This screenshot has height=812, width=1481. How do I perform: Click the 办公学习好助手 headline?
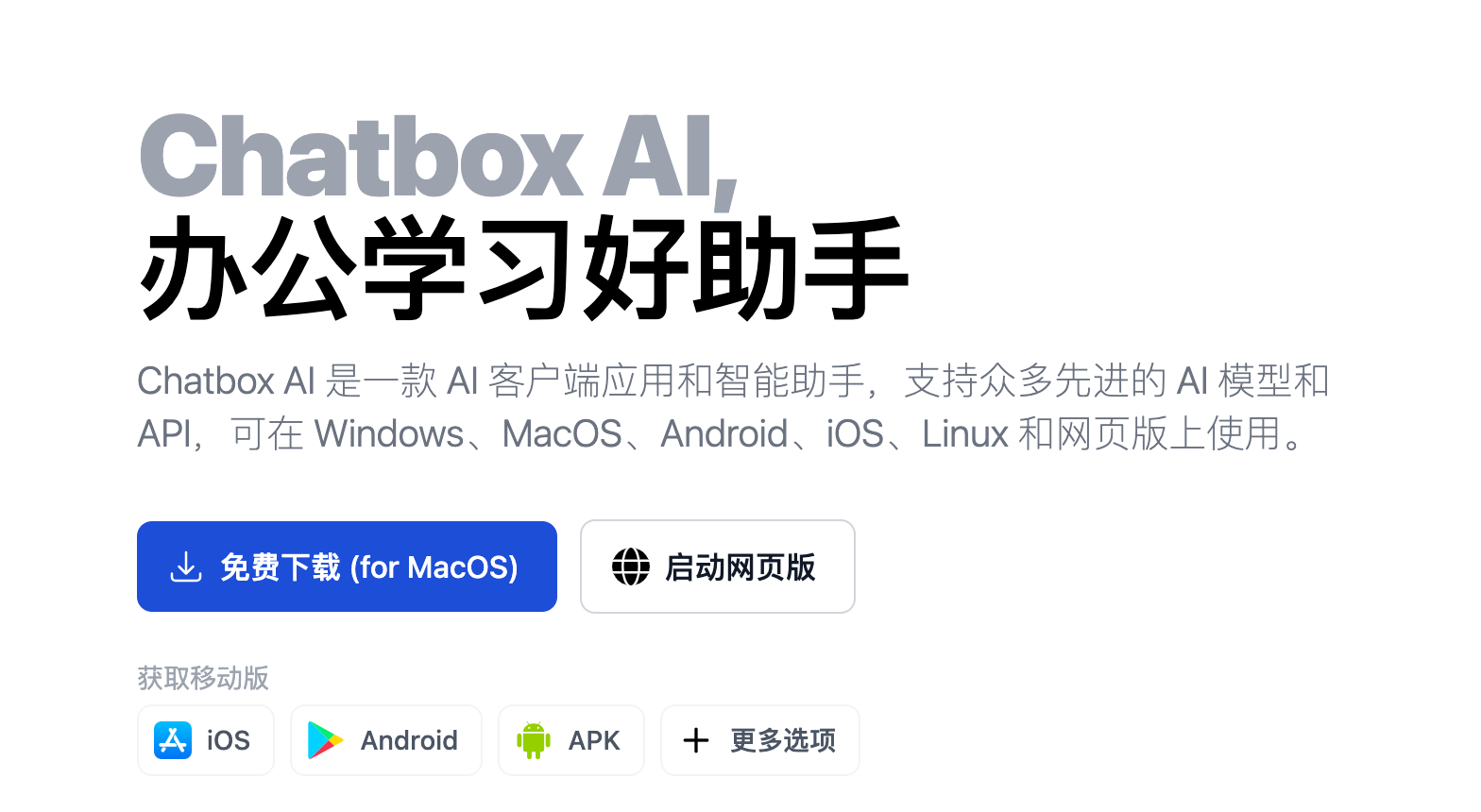524,269
